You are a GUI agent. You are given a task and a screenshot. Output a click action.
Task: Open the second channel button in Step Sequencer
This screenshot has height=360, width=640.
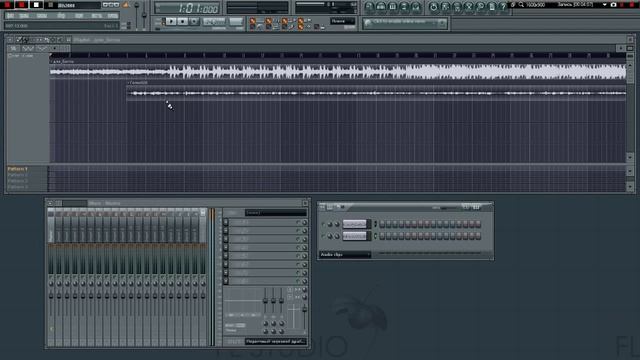coord(354,236)
